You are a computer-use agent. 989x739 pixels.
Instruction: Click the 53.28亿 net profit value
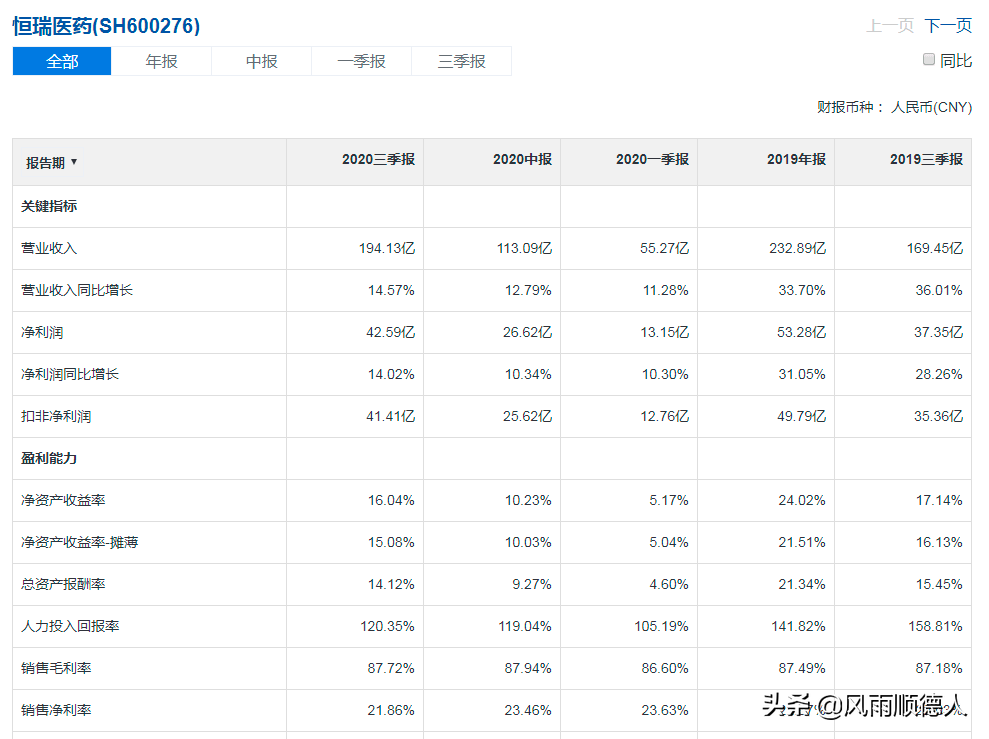pos(801,332)
